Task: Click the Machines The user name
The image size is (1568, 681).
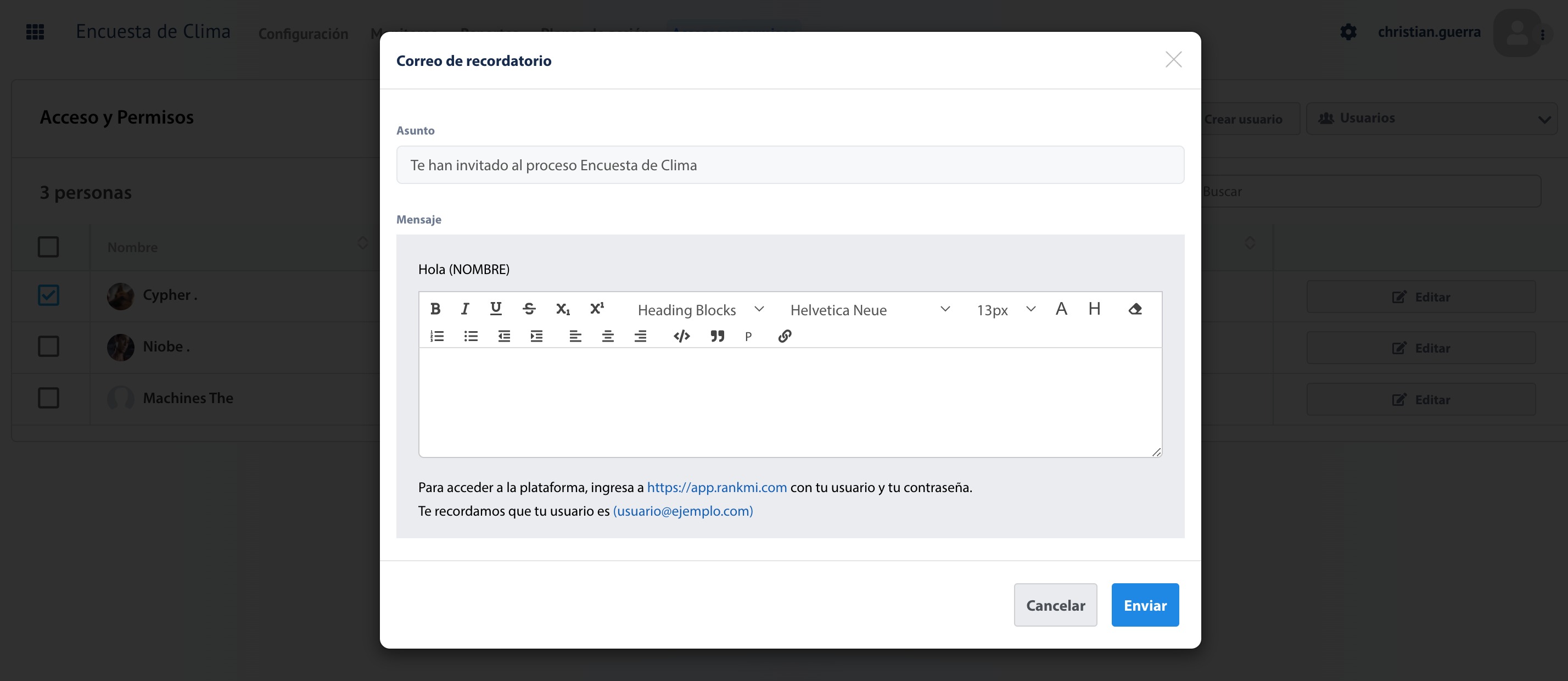Action: pyautogui.click(x=188, y=398)
